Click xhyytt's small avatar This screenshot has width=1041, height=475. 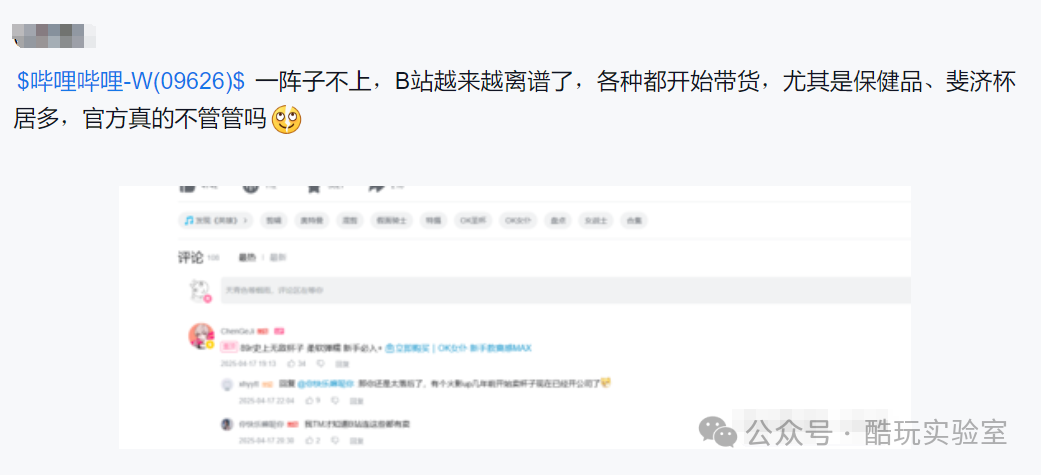tap(227, 384)
